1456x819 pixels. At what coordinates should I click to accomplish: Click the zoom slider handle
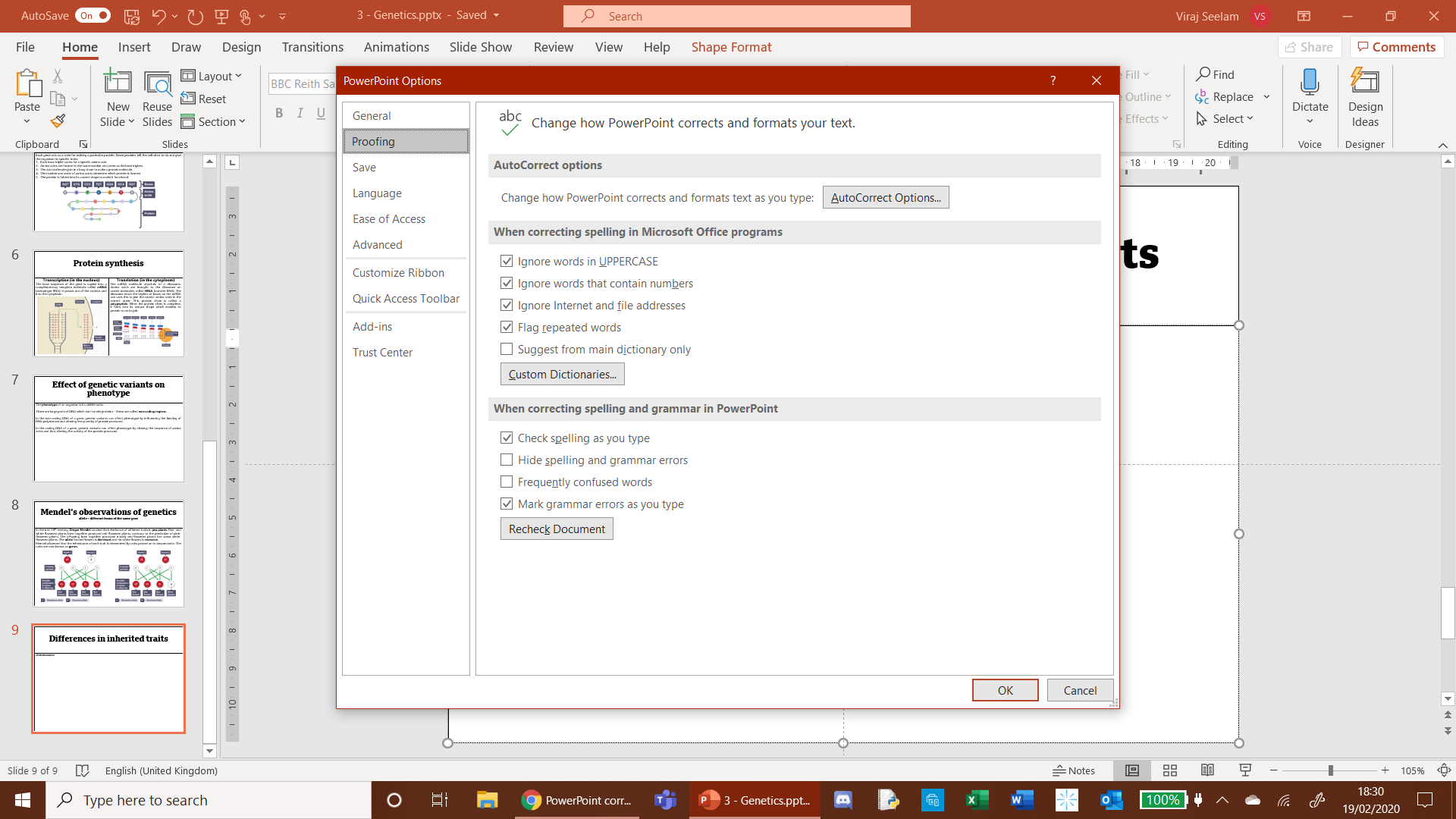pyautogui.click(x=1330, y=770)
